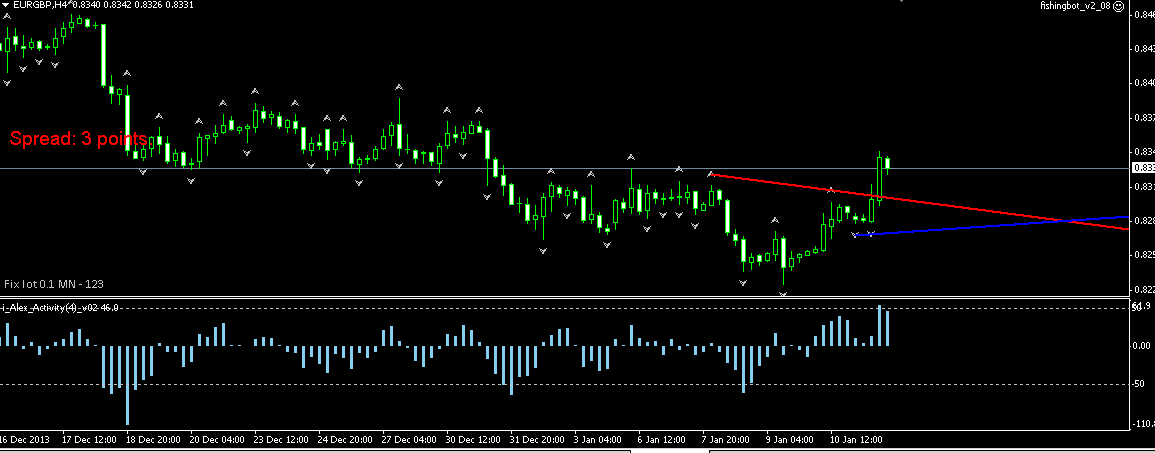This screenshot has height=453, width=1155.
Task: Click the 9 Jan 04:00 time label
Action: tap(790, 439)
